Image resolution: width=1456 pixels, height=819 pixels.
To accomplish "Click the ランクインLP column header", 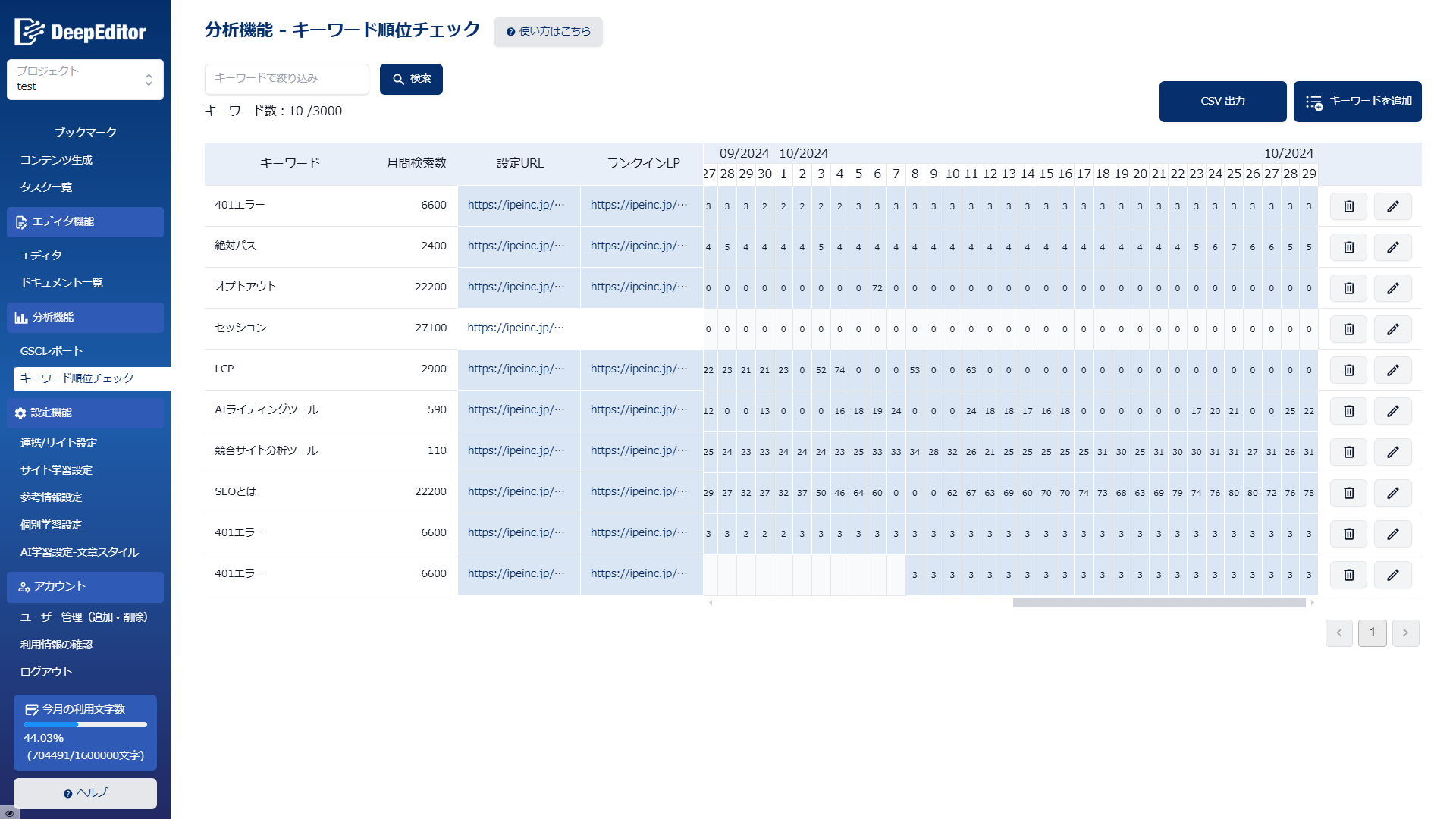I will (x=643, y=164).
